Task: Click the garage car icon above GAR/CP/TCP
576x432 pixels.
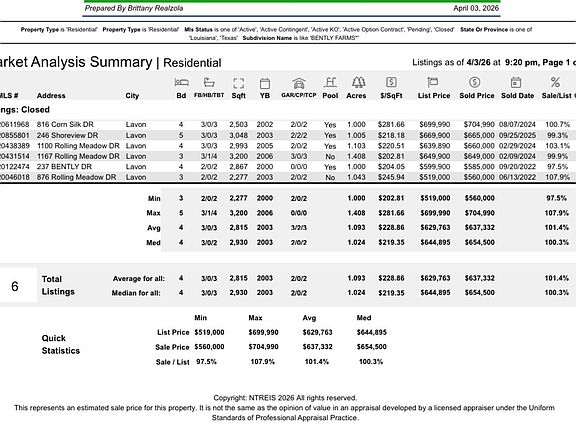Action: tap(299, 83)
